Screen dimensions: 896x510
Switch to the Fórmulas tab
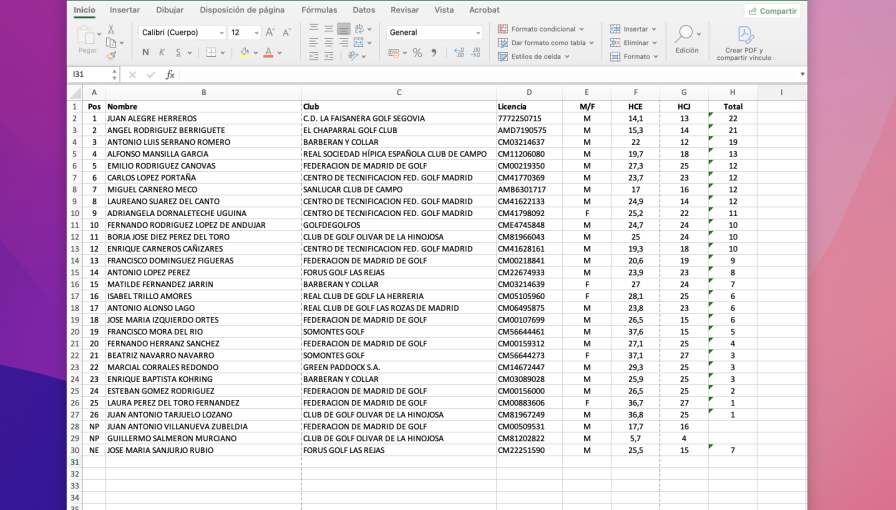319,10
